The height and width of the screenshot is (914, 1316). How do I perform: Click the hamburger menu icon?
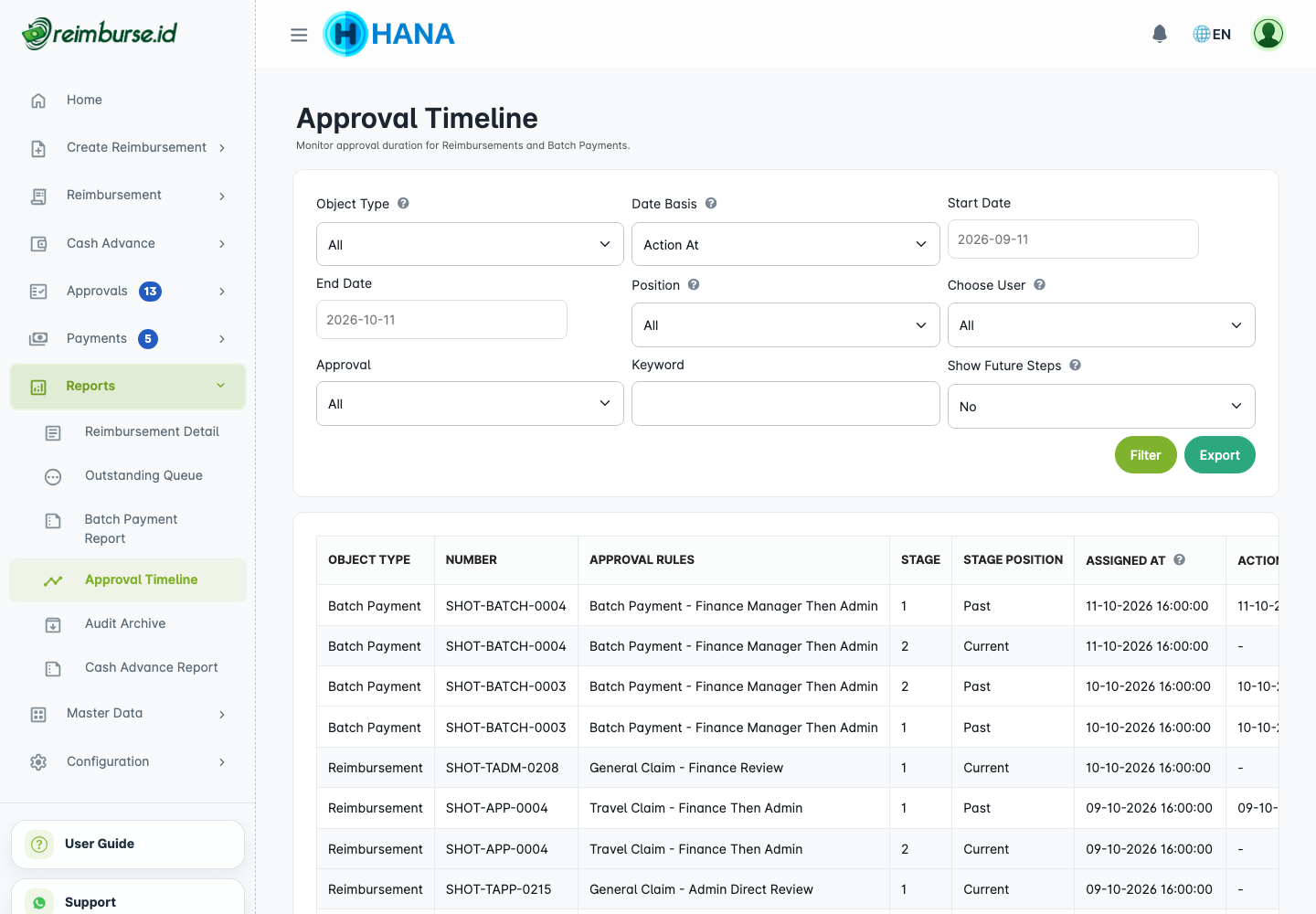299,35
